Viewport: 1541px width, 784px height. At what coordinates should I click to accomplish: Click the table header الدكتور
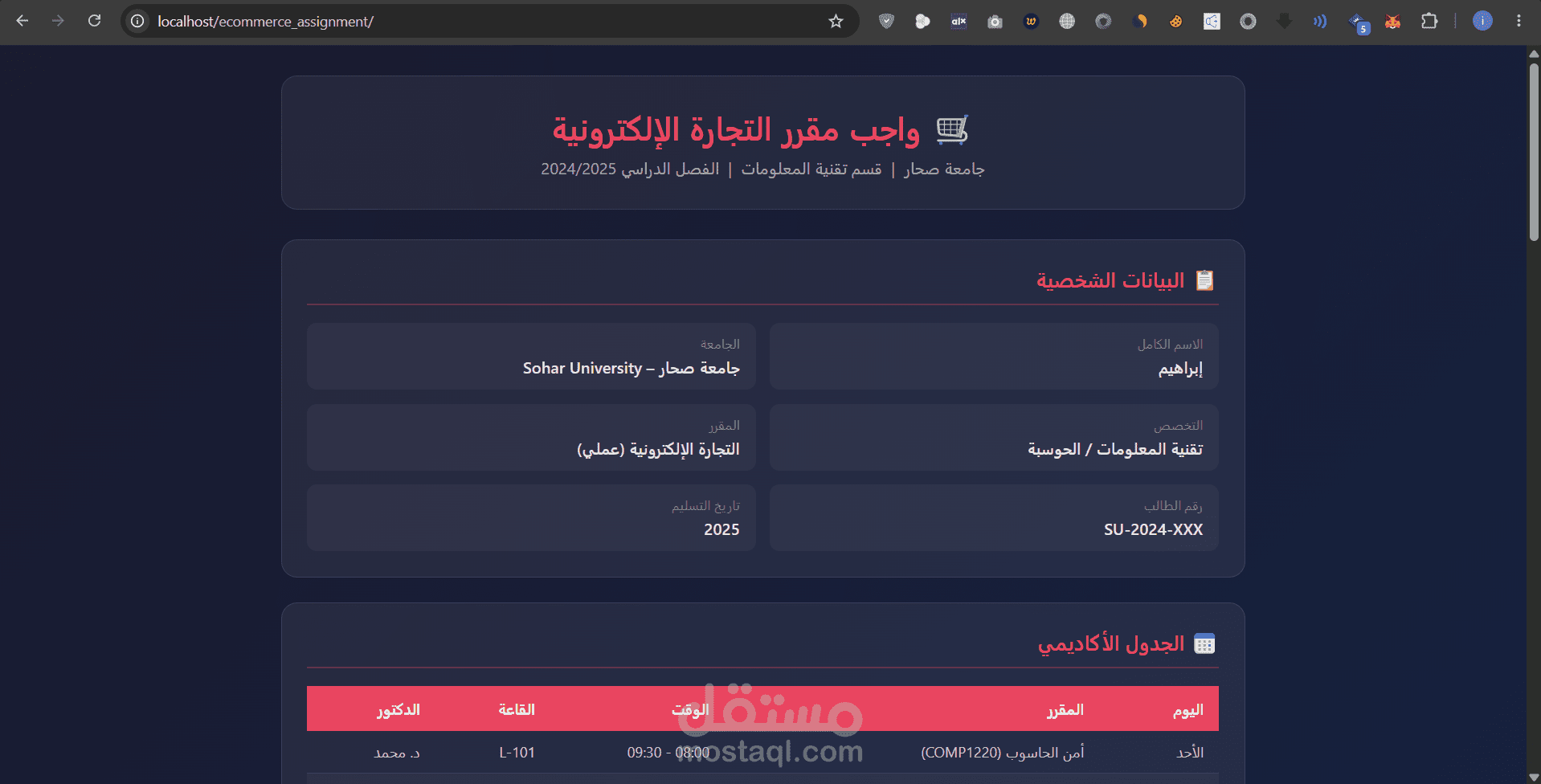(399, 710)
